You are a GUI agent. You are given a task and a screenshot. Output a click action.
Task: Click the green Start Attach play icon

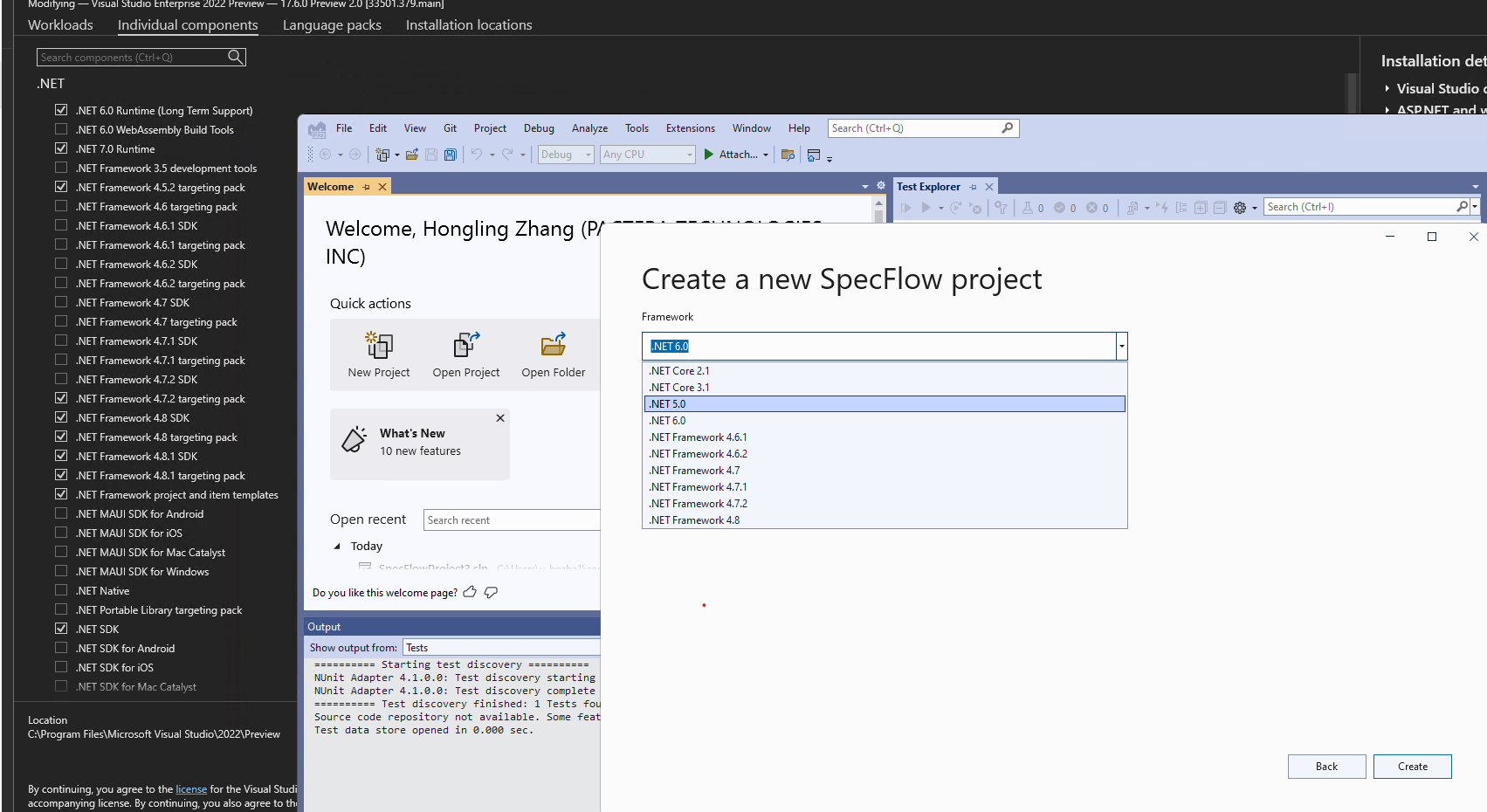coord(709,155)
